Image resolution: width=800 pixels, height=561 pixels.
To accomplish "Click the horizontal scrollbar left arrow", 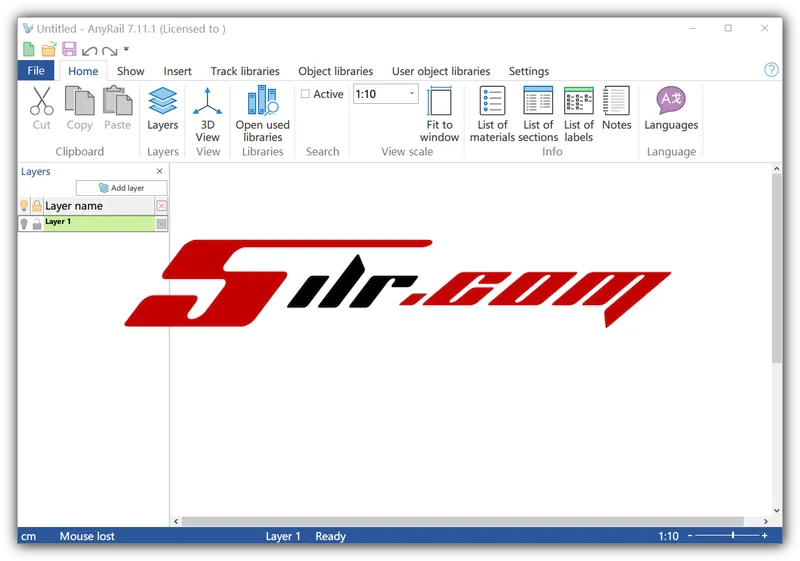I will 176,521.
